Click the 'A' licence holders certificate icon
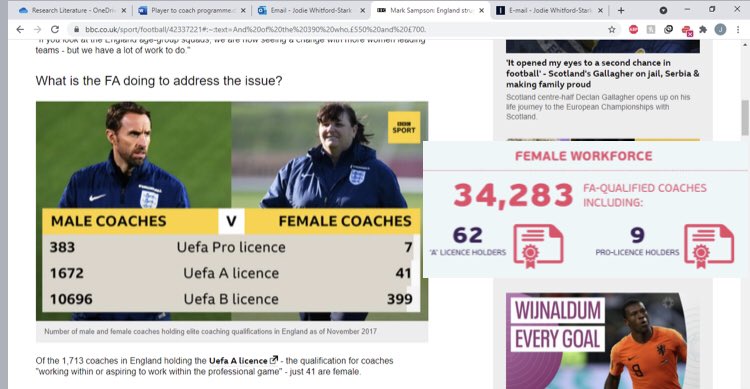The height and width of the screenshot is (389, 750). coord(538,246)
